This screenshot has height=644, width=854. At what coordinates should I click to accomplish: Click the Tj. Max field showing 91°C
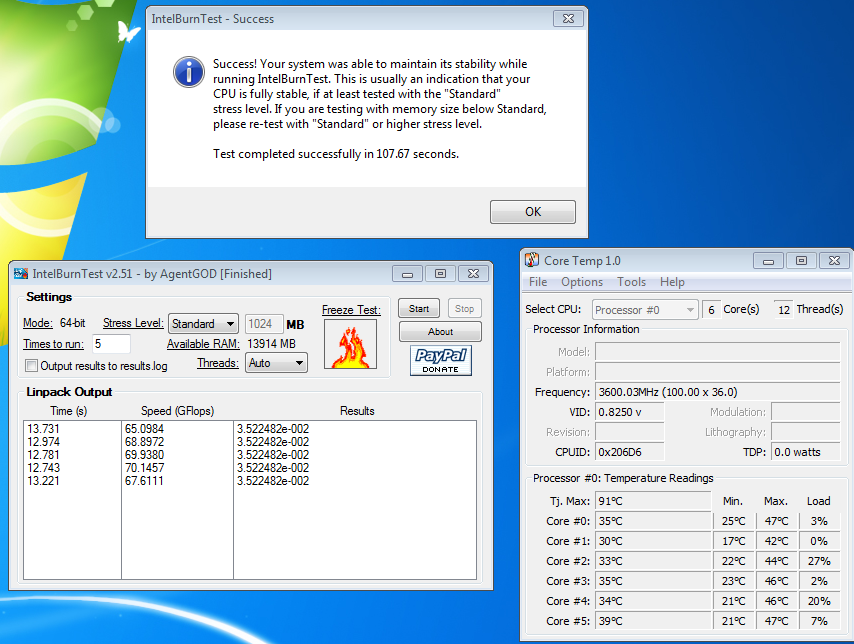(x=653, y=501)
